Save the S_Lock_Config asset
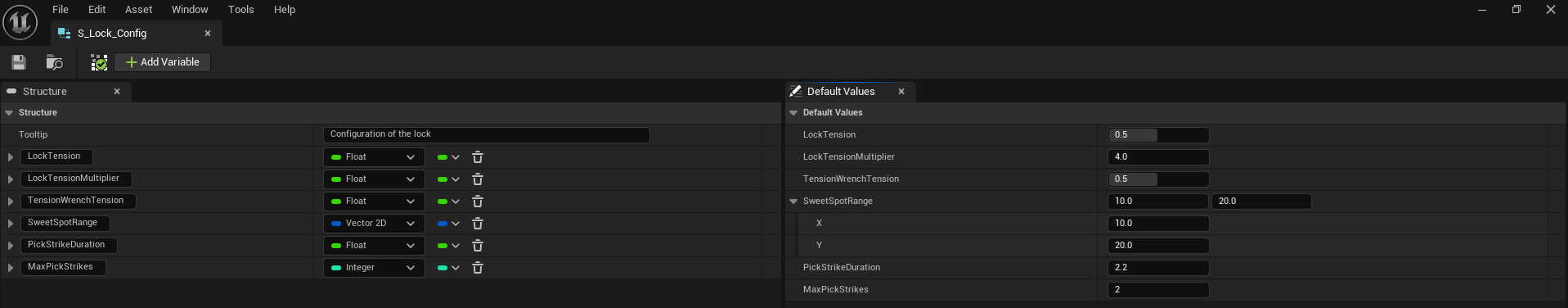1568x308 pixels. click(x=19, y=62)
